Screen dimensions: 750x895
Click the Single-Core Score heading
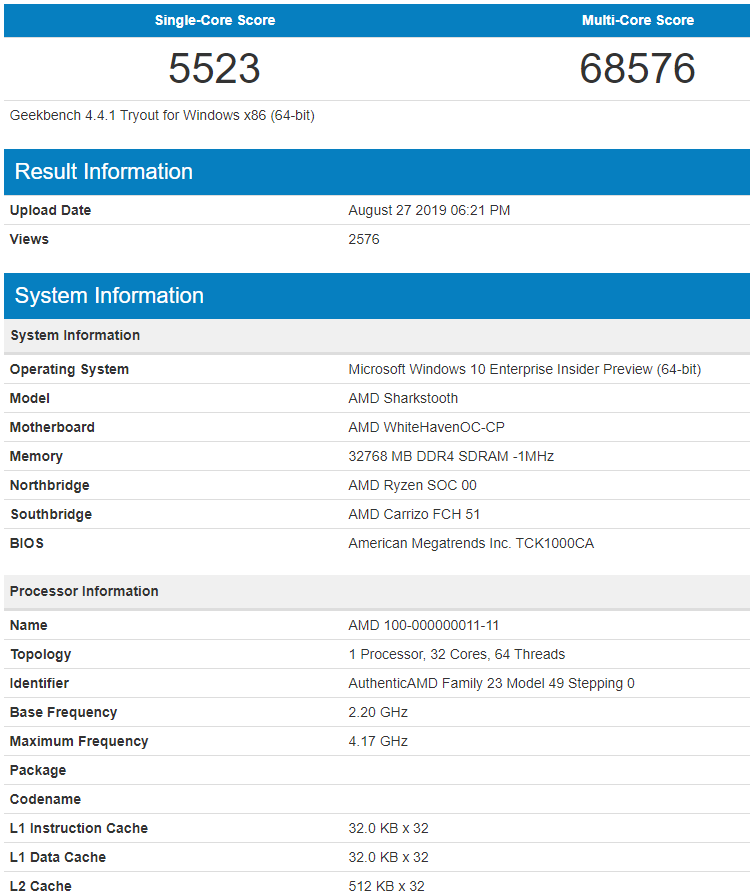pos(215,20)
